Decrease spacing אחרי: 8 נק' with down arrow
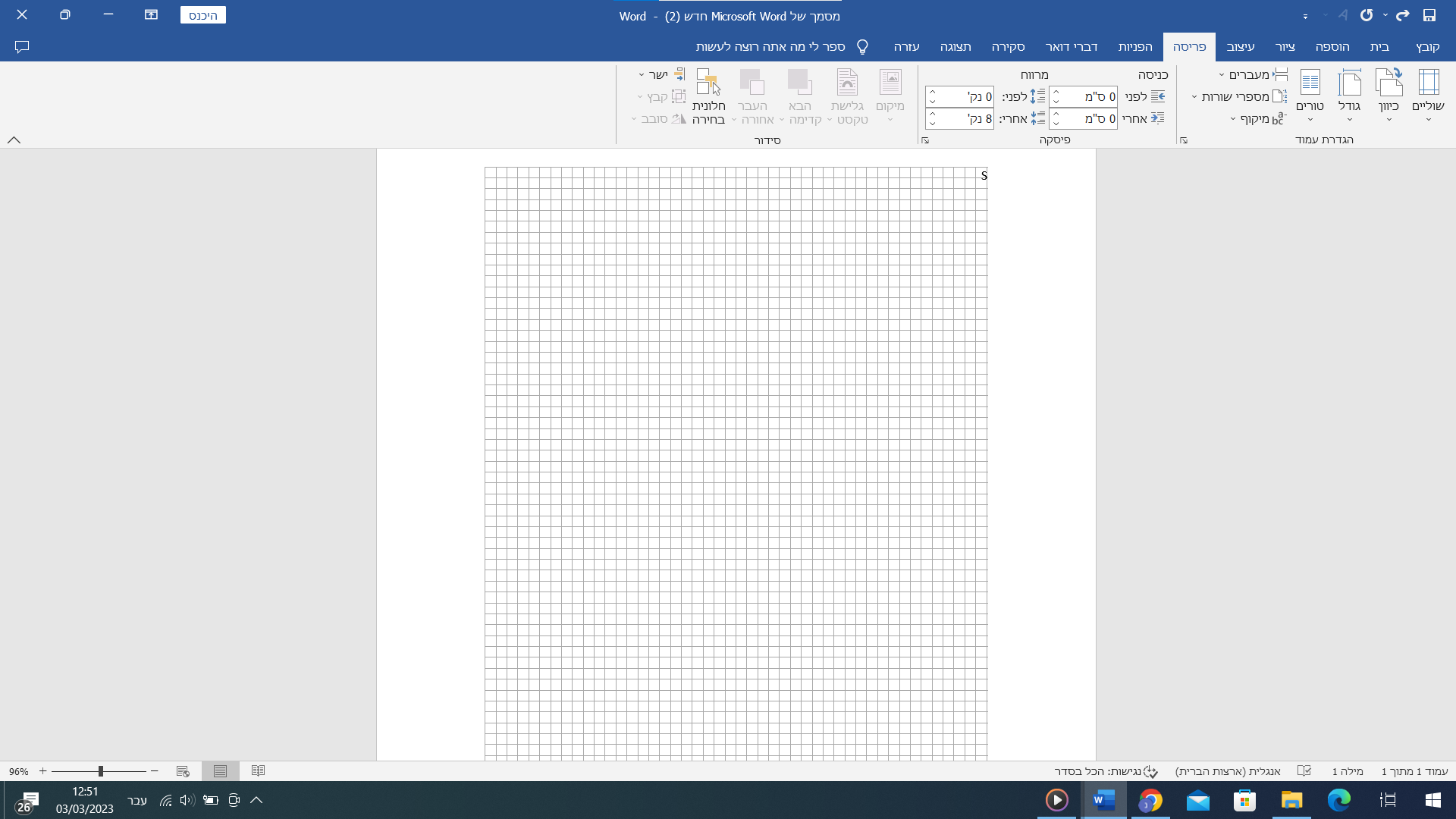Viewport: 1456px width, 819px height. click(x=932, y=124)
